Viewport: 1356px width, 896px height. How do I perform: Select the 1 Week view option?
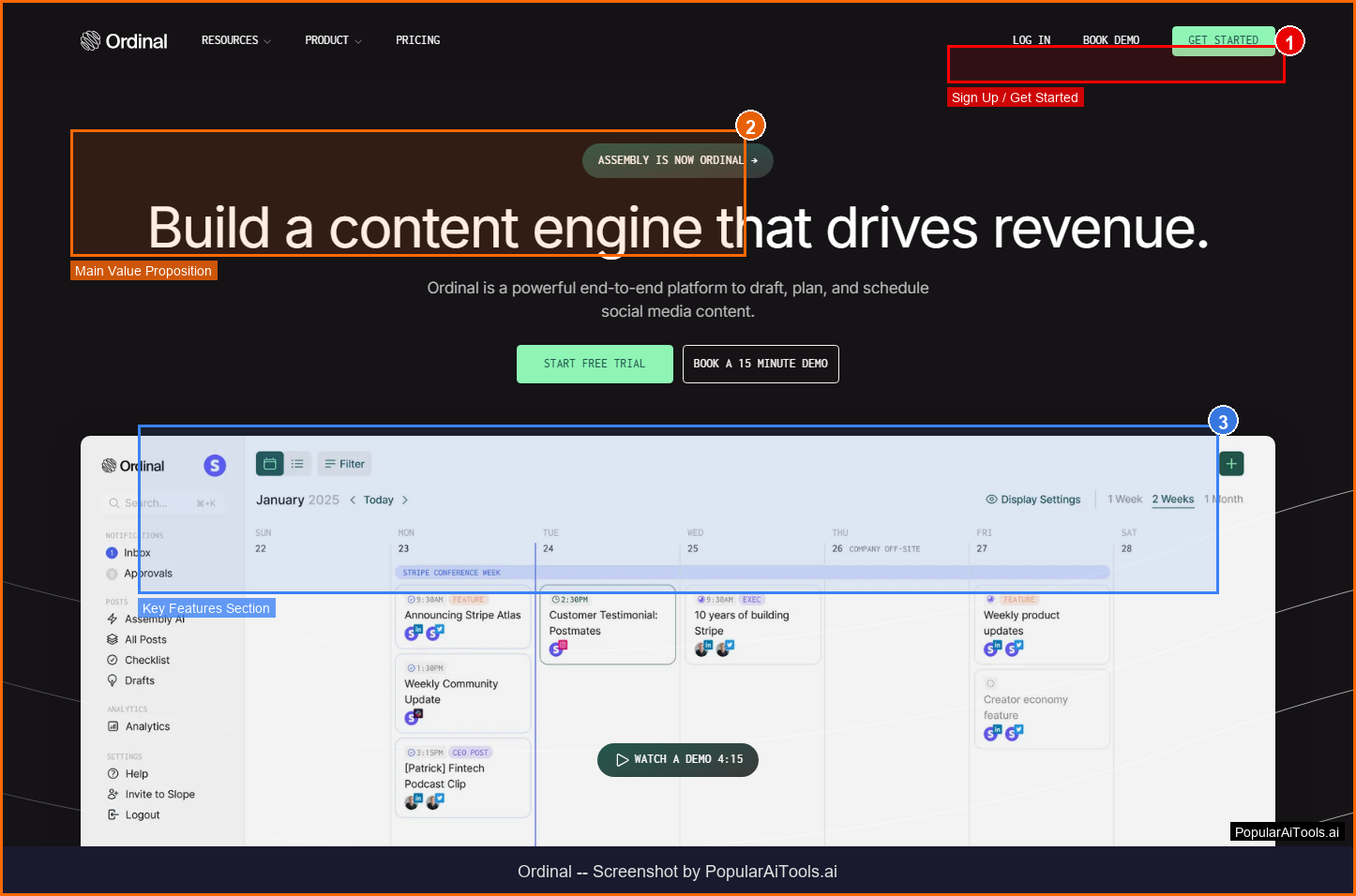[x=1124, y=500]
